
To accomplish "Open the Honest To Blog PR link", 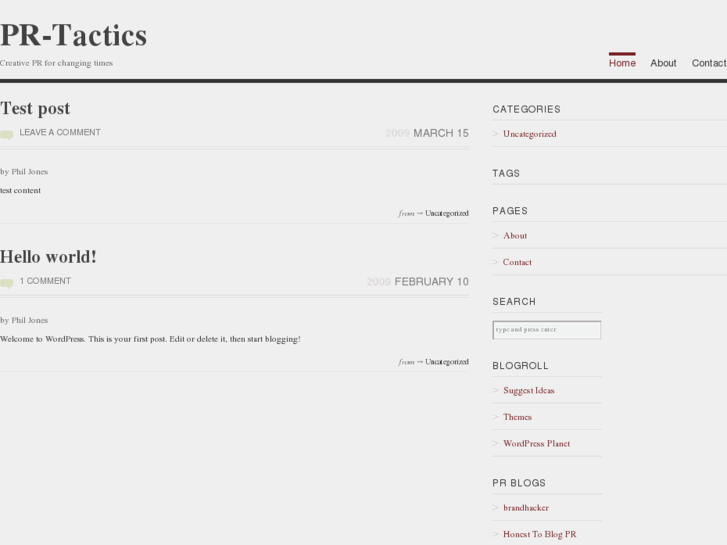I will click(540, 534).
